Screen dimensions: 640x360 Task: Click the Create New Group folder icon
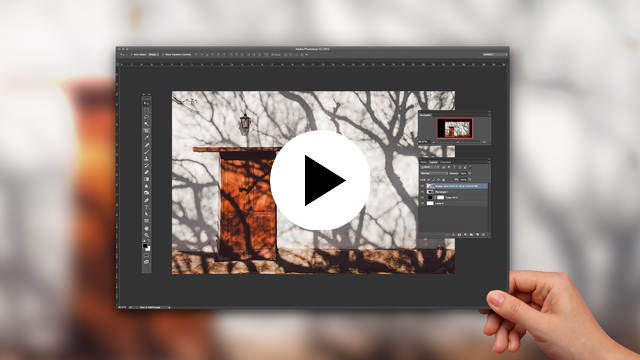pos(471,235)
